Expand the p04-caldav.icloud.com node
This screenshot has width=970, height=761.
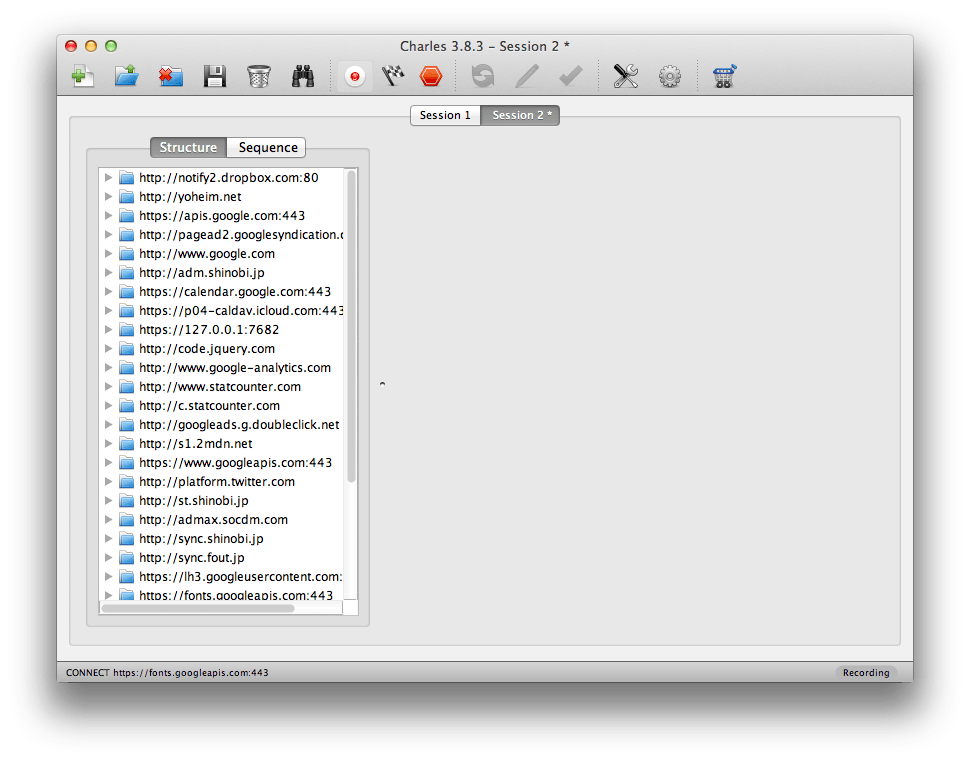[x=108, y=311]
